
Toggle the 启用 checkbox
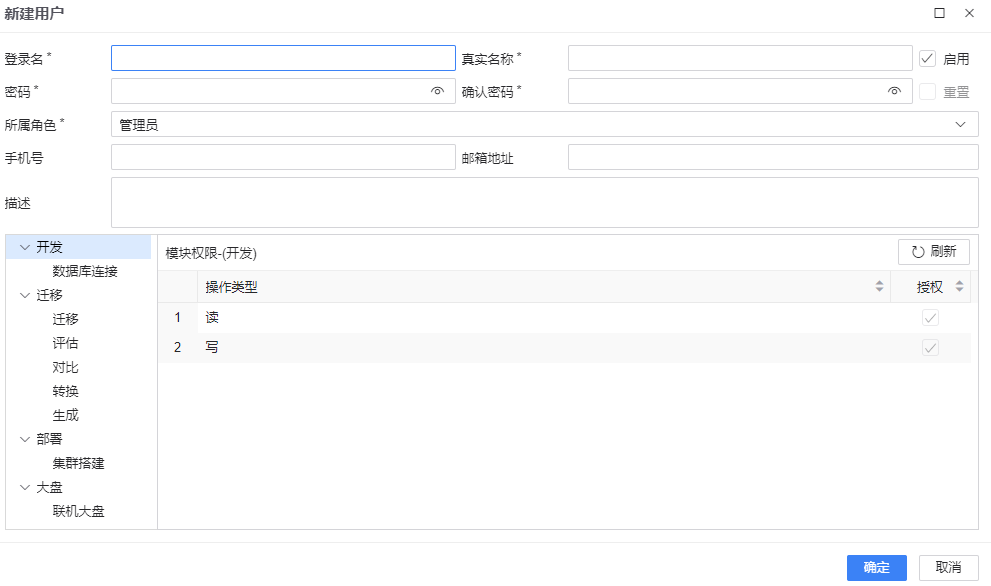point(927,59)
